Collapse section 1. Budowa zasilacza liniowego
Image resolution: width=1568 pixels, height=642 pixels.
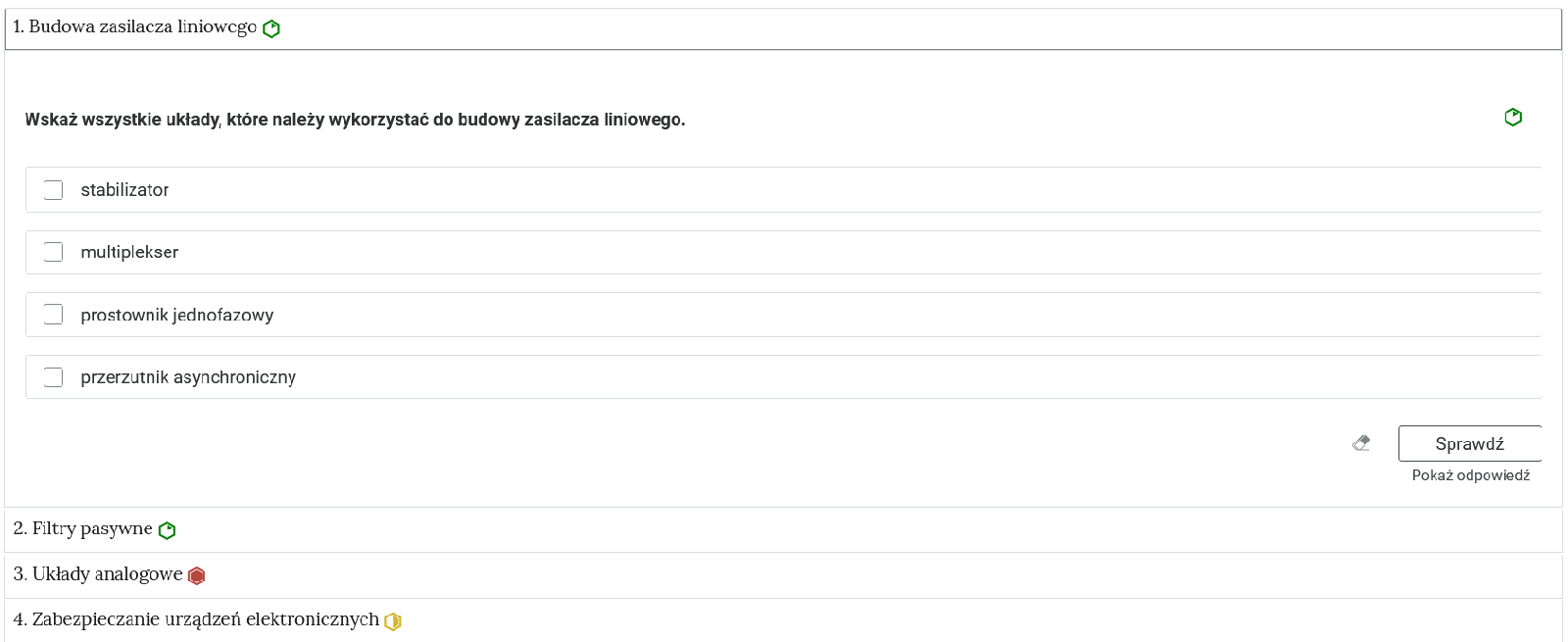pos(783,28)
